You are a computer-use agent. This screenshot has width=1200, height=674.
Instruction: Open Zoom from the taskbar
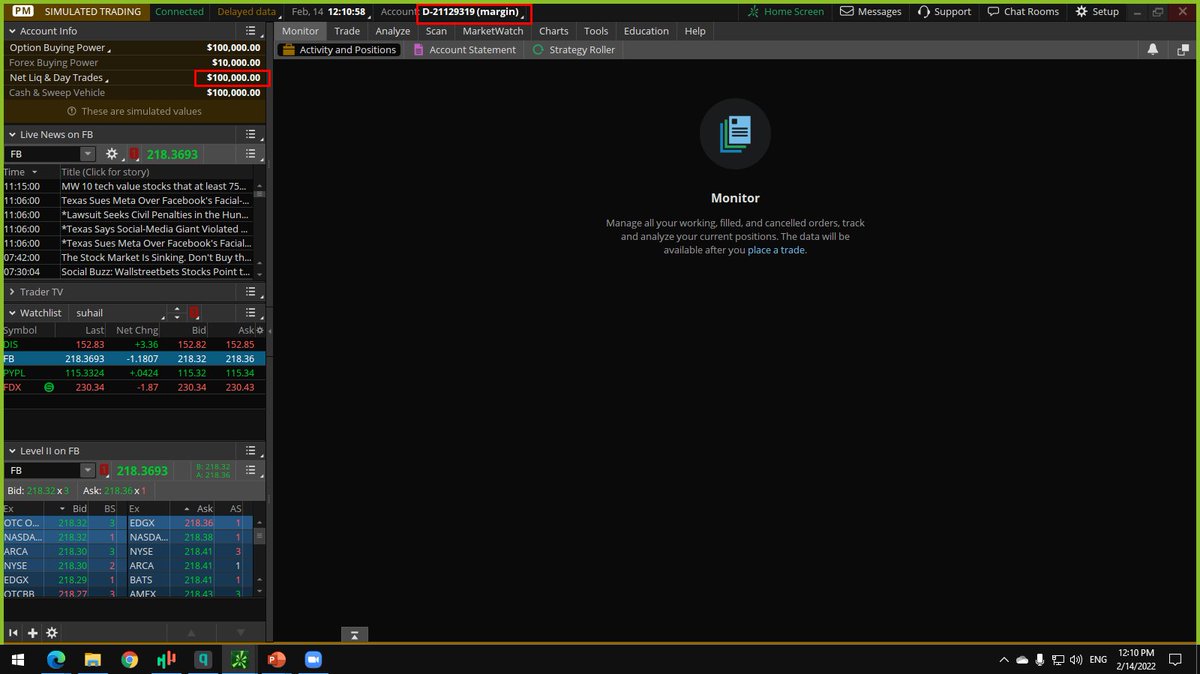pos(311,659)
